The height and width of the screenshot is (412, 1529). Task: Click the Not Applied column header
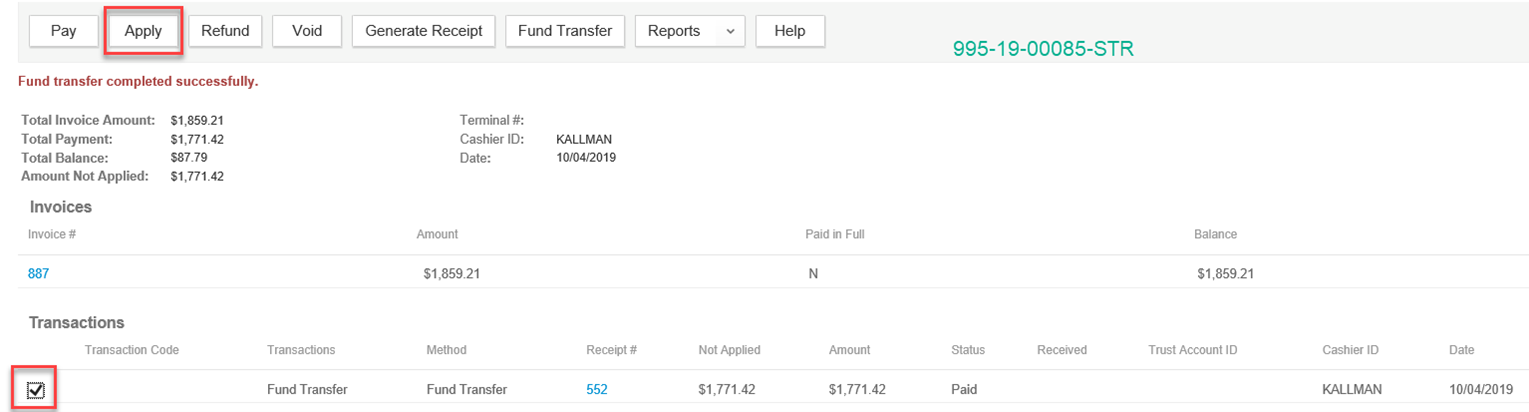tap(729, 350)
